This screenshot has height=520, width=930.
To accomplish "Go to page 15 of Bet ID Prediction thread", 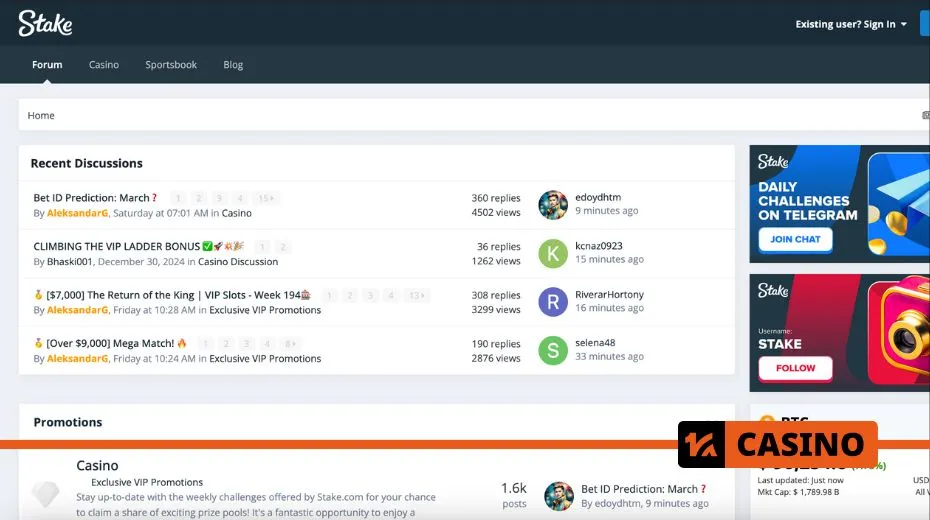I will (266, 198).
